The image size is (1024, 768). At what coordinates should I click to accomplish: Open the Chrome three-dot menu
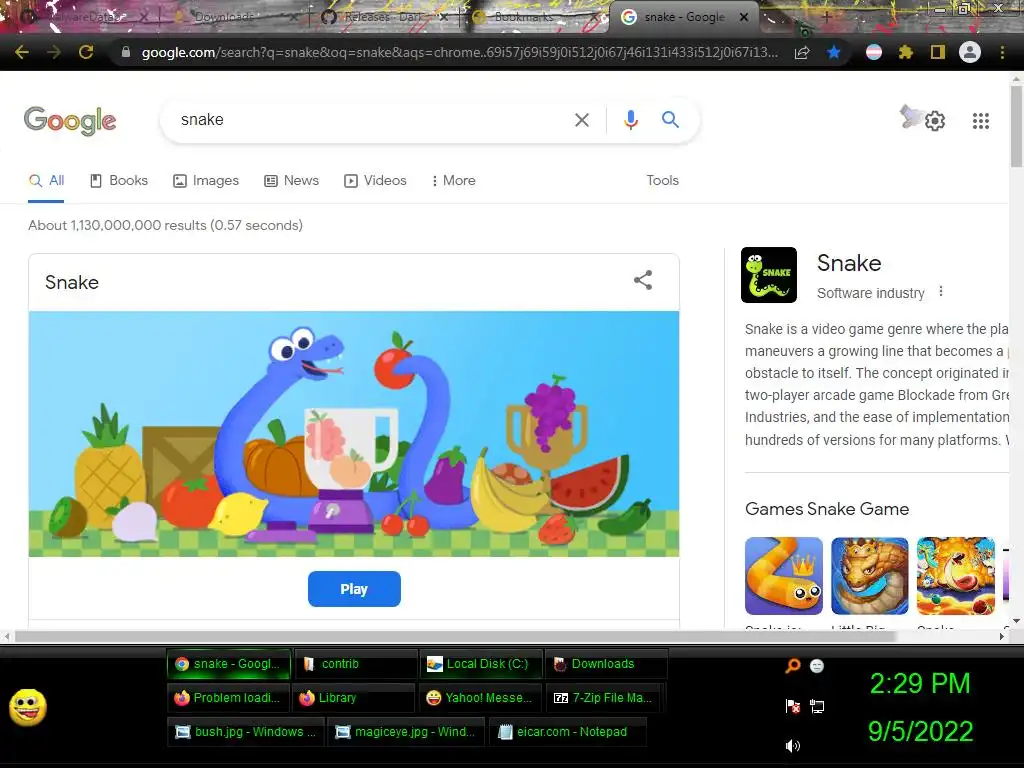(x=1002, y=52)
